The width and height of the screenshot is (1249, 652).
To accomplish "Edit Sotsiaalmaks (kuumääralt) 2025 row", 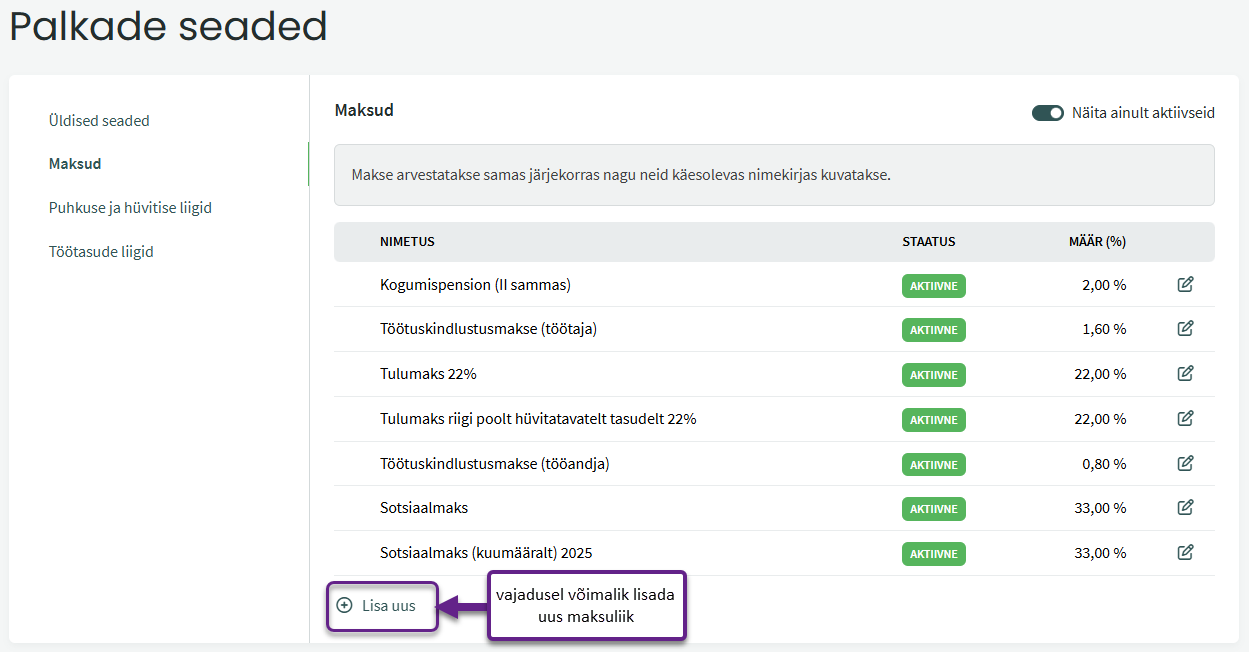I will click(1185, 553).
